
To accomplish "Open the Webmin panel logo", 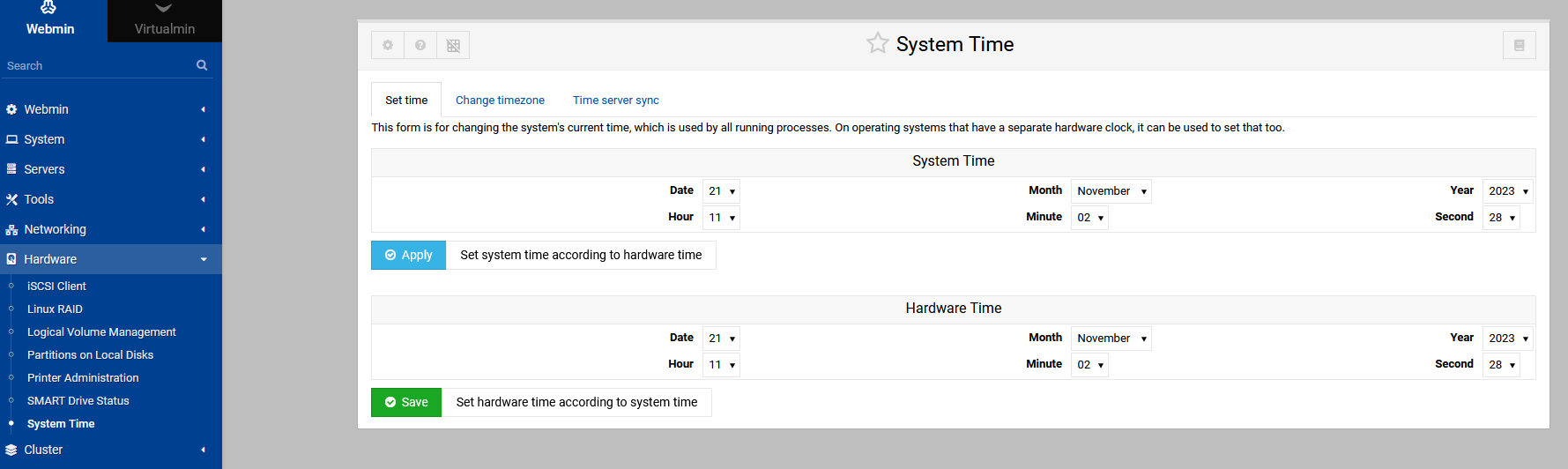I will [x=50, y=20].
